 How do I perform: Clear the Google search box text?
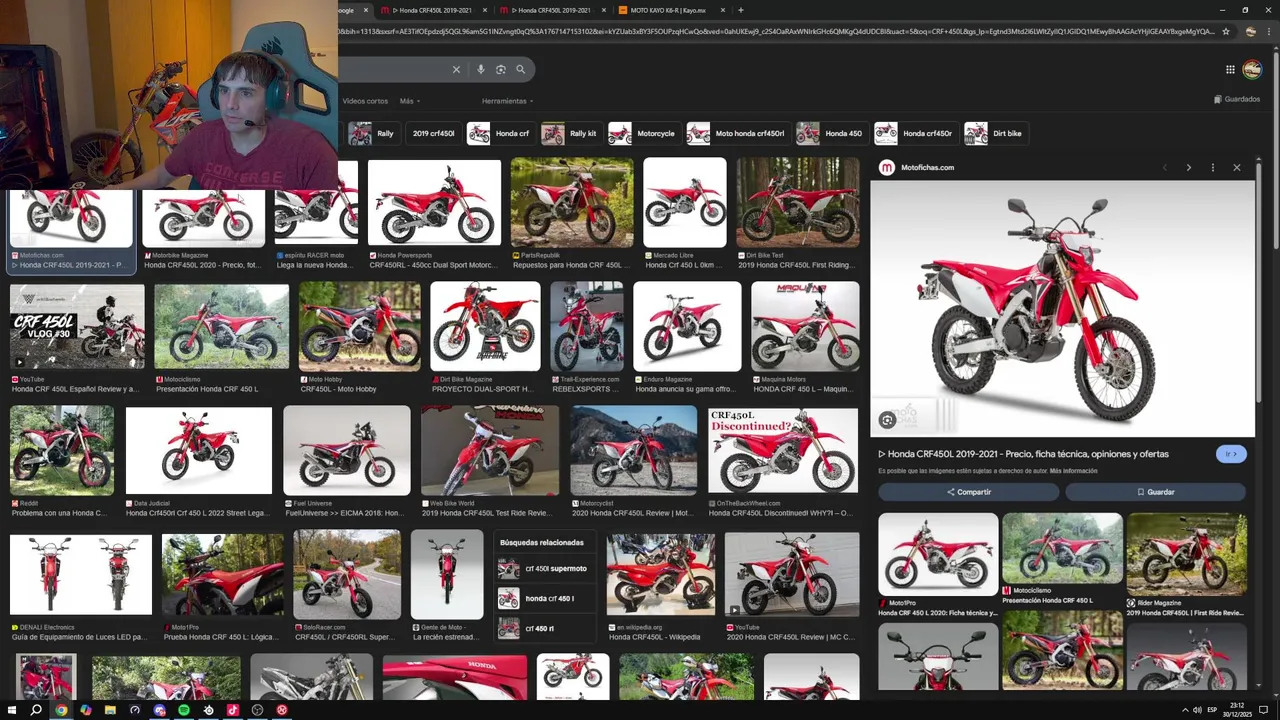click(456, 69)
